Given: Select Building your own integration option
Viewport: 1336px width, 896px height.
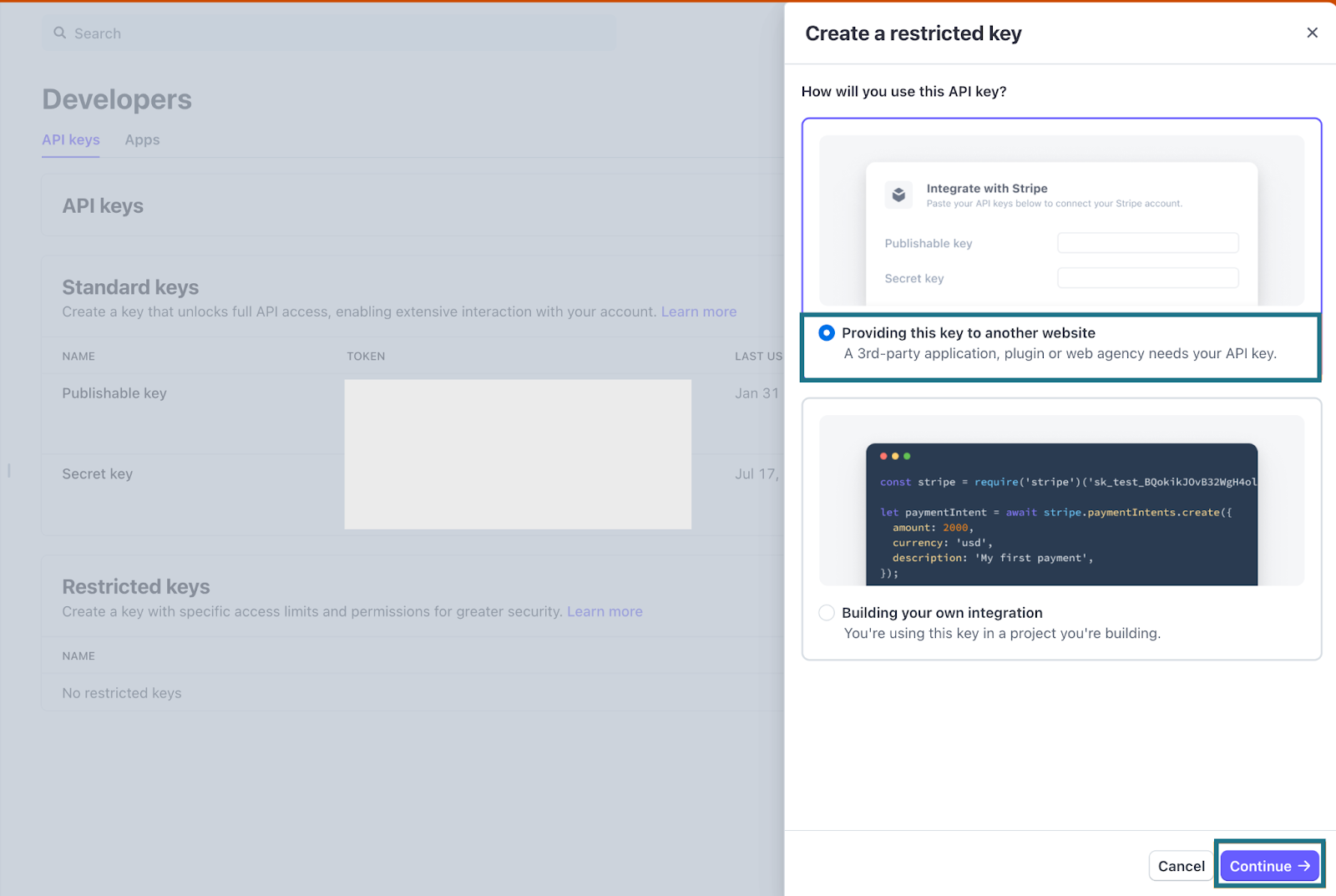Looking at the screenshot, I should (826, 612).
